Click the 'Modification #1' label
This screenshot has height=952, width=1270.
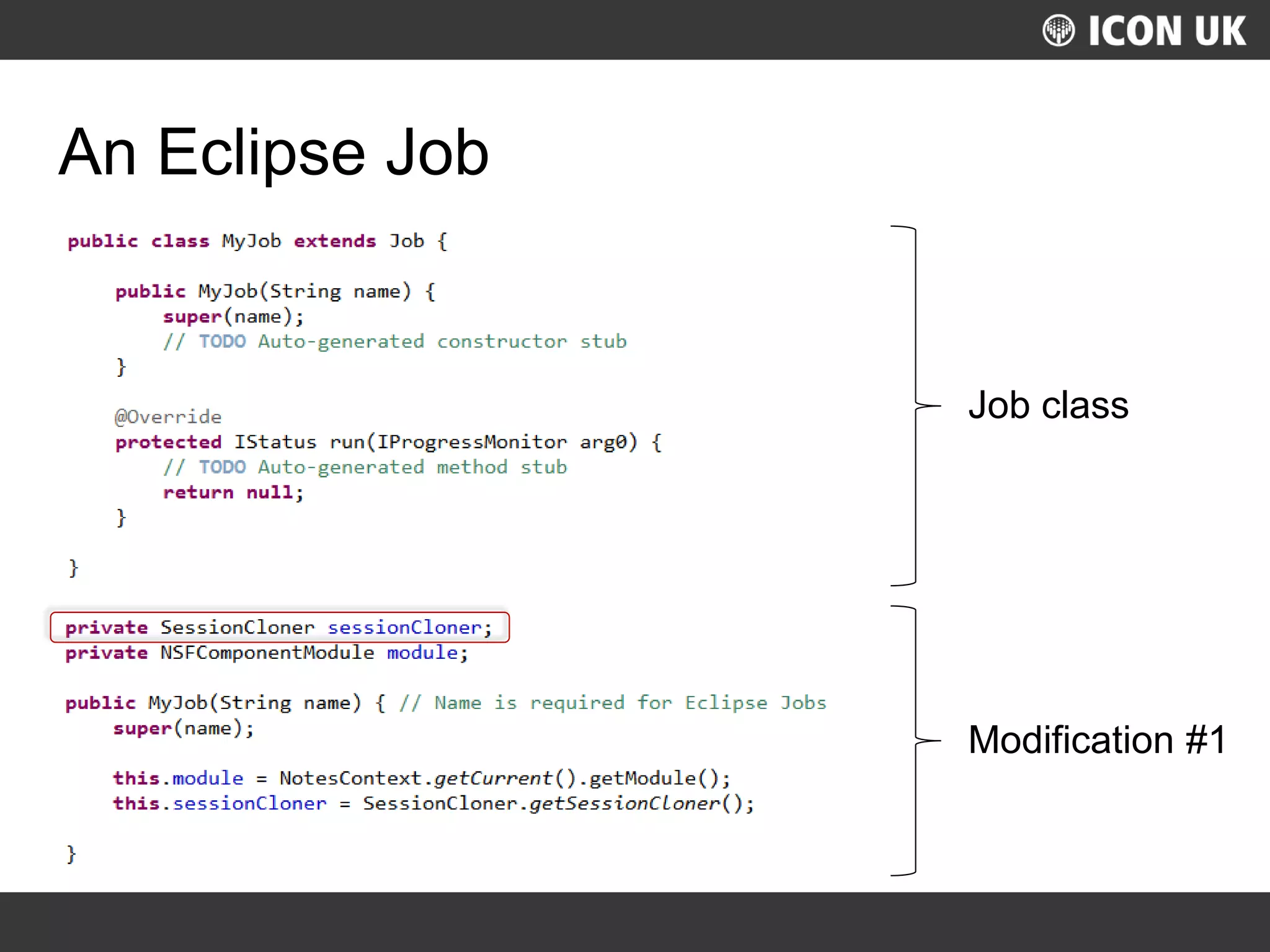(1097, 740)
